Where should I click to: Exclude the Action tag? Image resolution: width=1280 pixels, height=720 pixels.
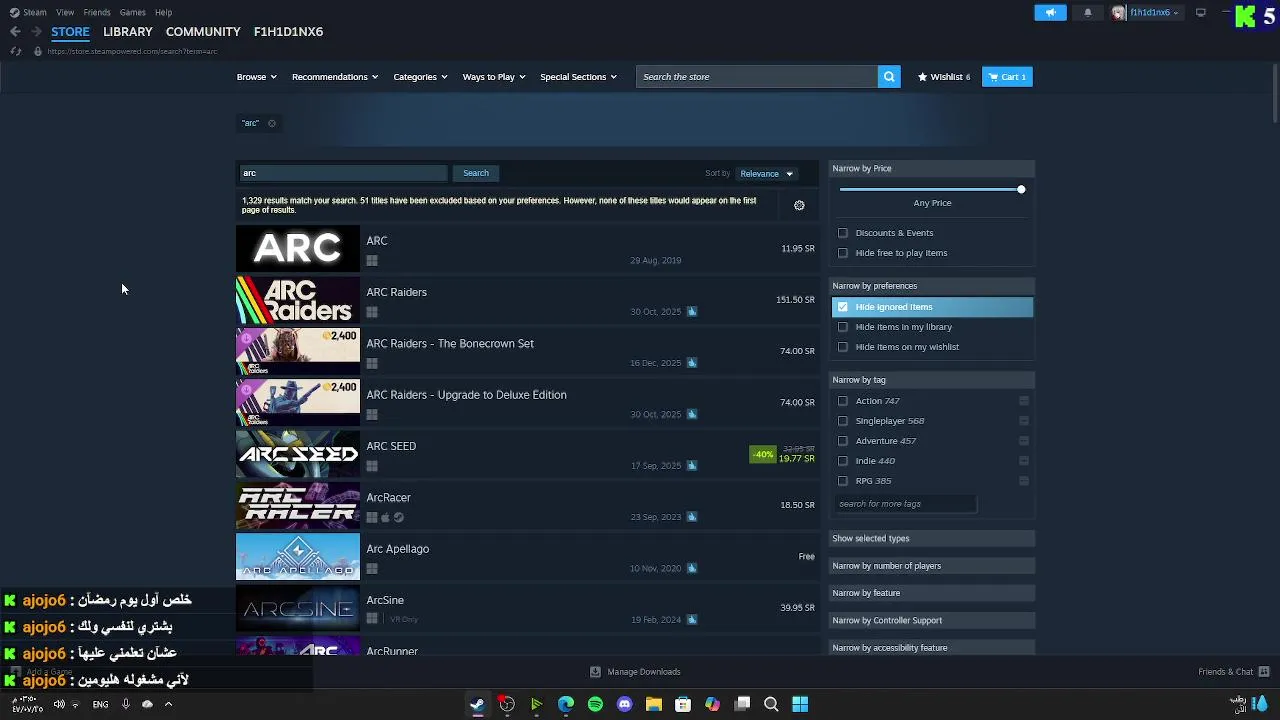pos(1024,401)
